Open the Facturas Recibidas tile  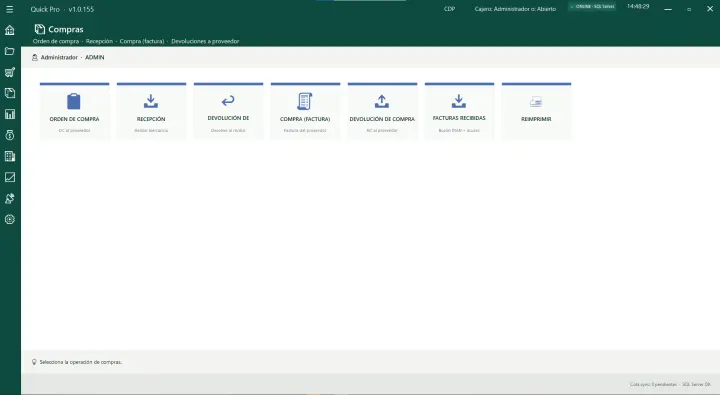[459, 112]
